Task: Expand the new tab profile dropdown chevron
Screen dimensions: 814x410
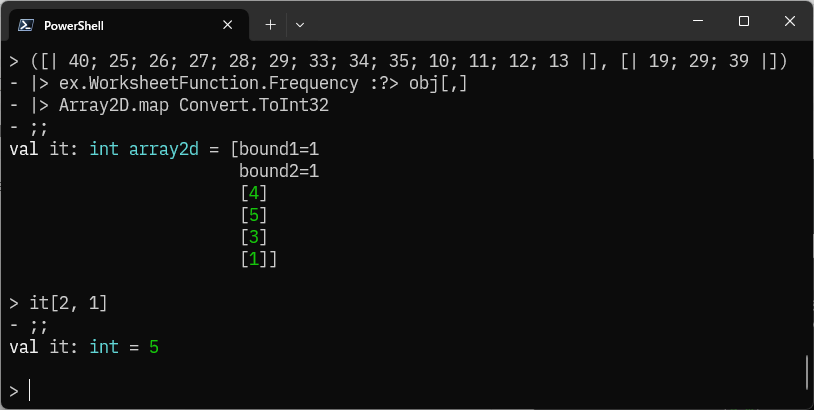Action: tap(300, 24)
